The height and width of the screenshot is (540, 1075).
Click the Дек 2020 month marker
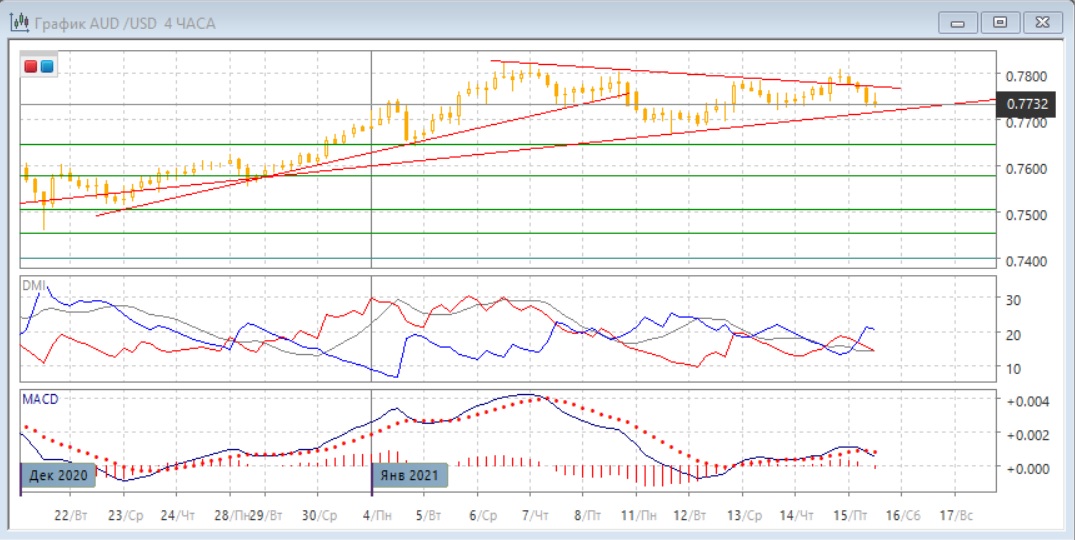59,475
